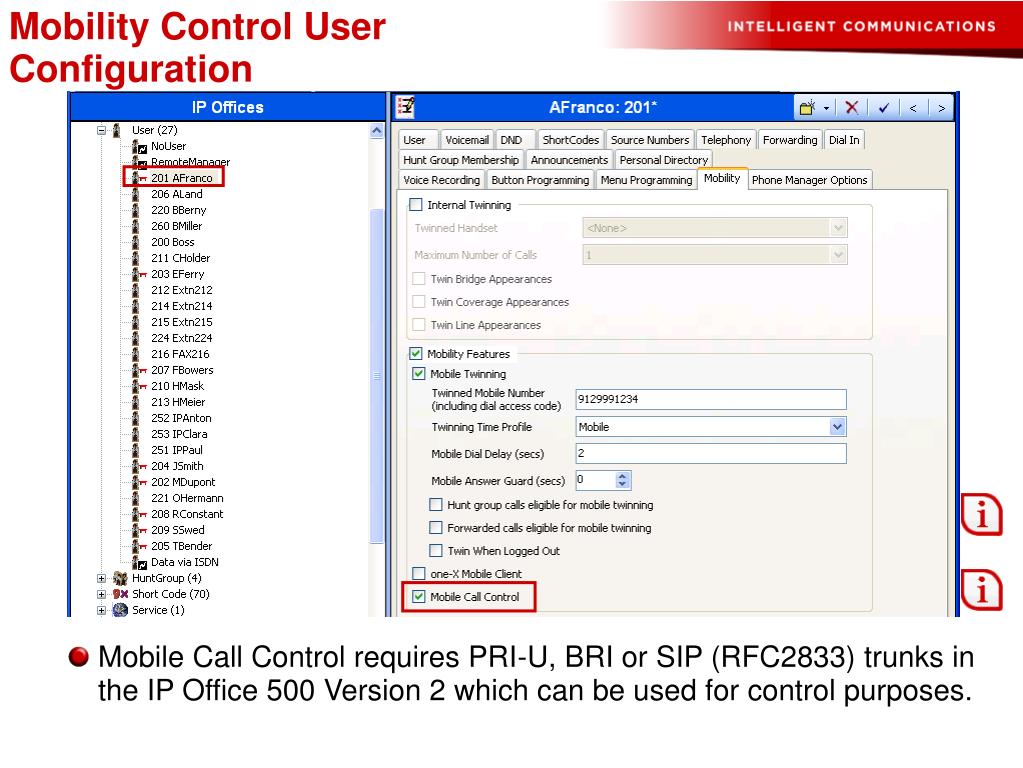Click the Service globe icon
The width and height of the screenshot is (1023, 768).
[120, 610]
